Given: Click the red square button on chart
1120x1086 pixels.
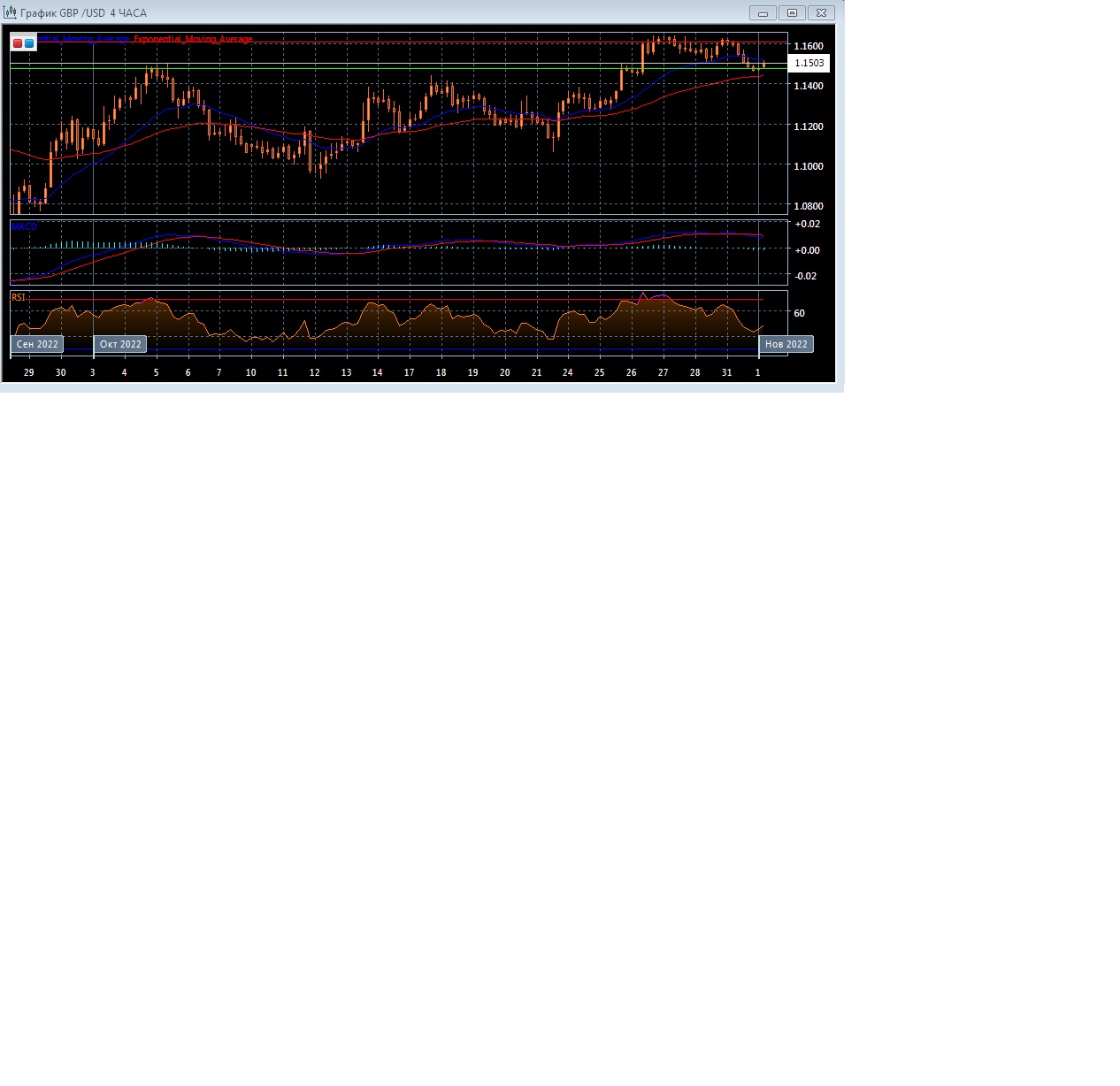Looking at the screenshot, I should (x=18, y=42).
